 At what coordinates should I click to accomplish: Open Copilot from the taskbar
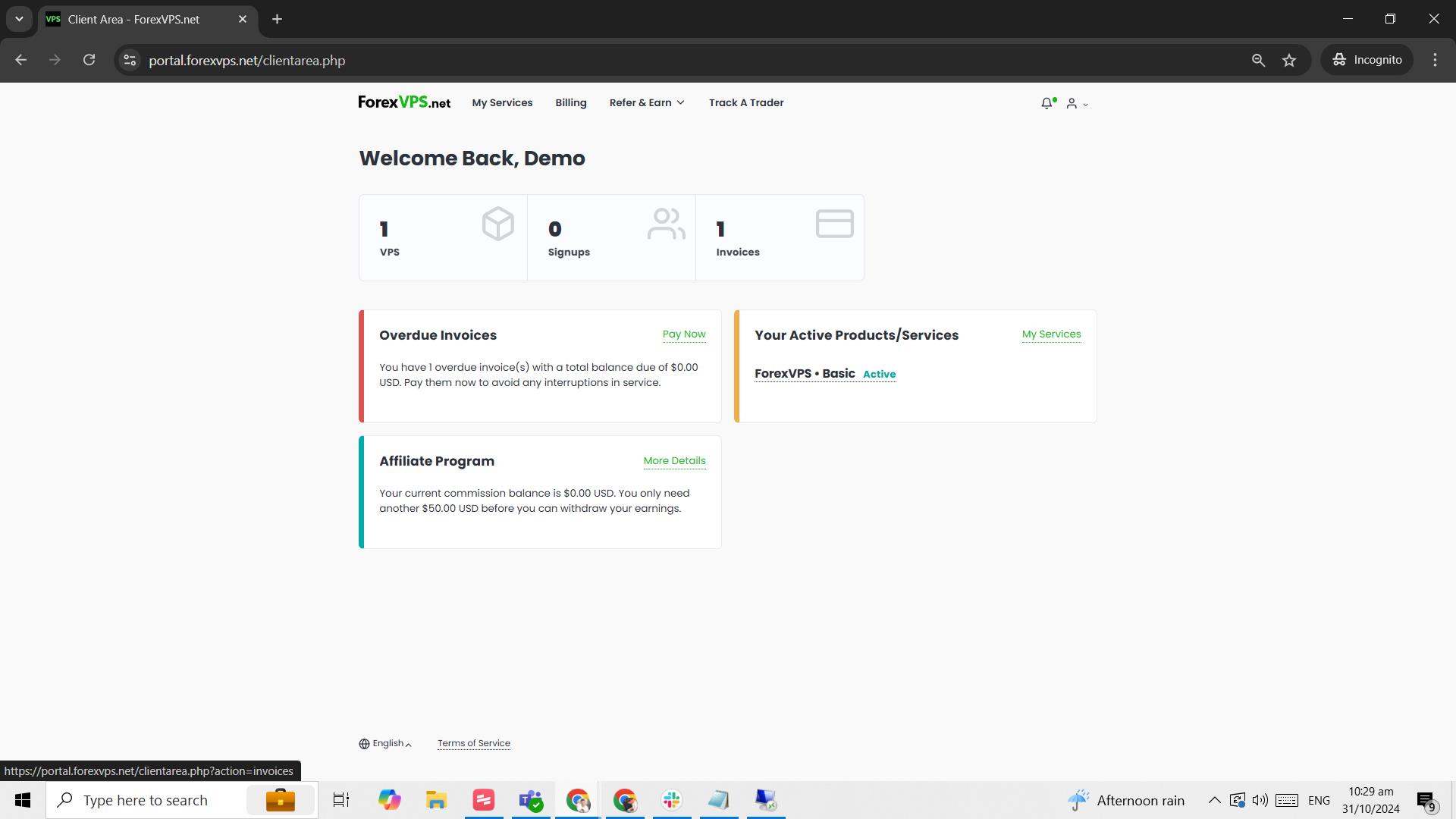(x=389, y=800)
